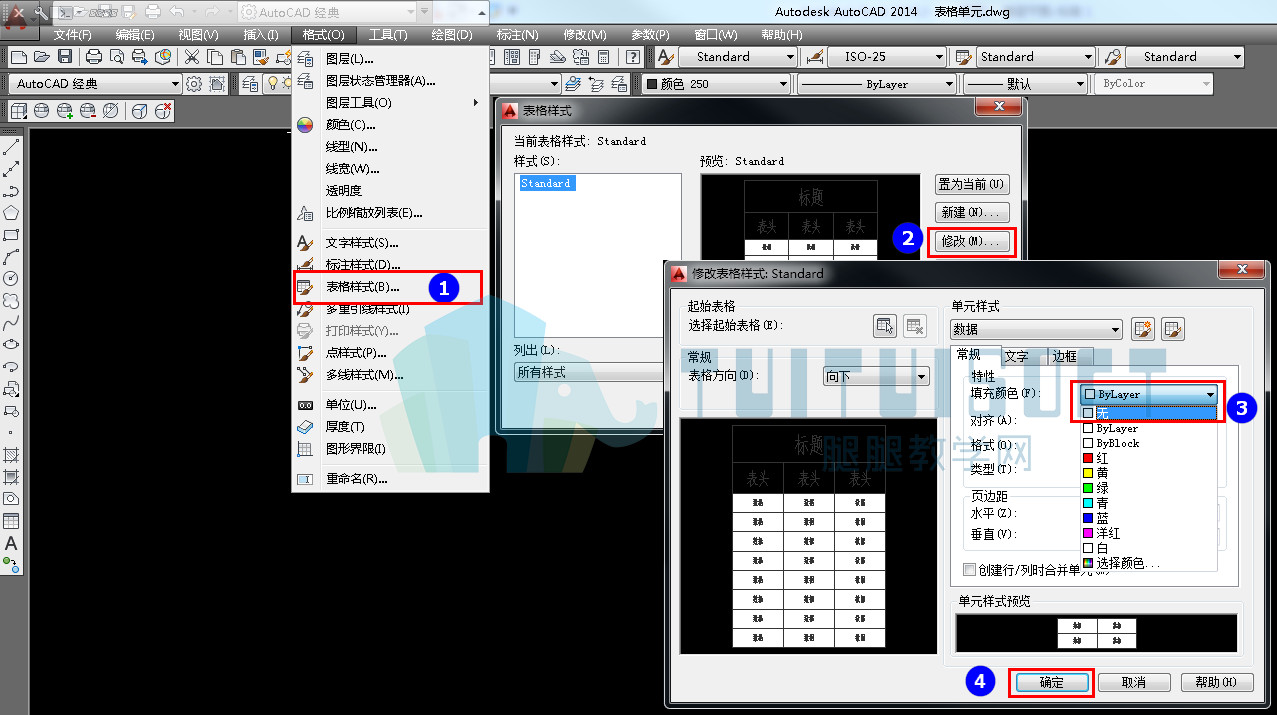
Task: Select Standard in the styles list
Action: pos(546,184)
